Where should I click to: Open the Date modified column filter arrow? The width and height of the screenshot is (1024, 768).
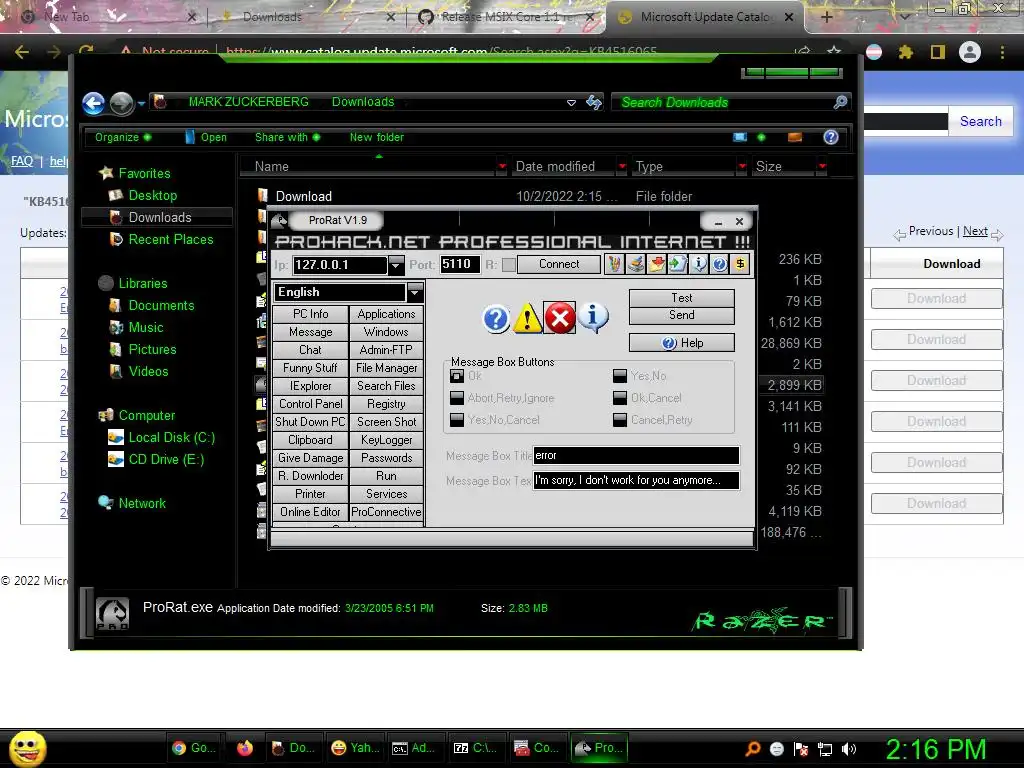[x=622, y=167]
